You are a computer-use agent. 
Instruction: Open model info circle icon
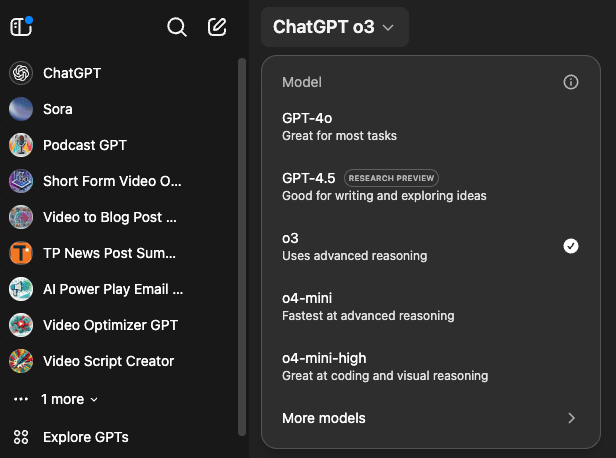pyautogui.click(x=570, y=82)
